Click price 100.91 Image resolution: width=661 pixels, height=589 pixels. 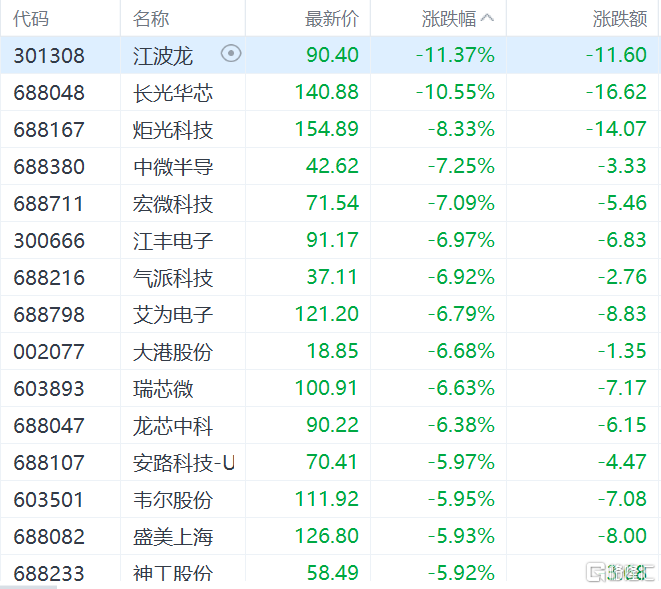327,388
